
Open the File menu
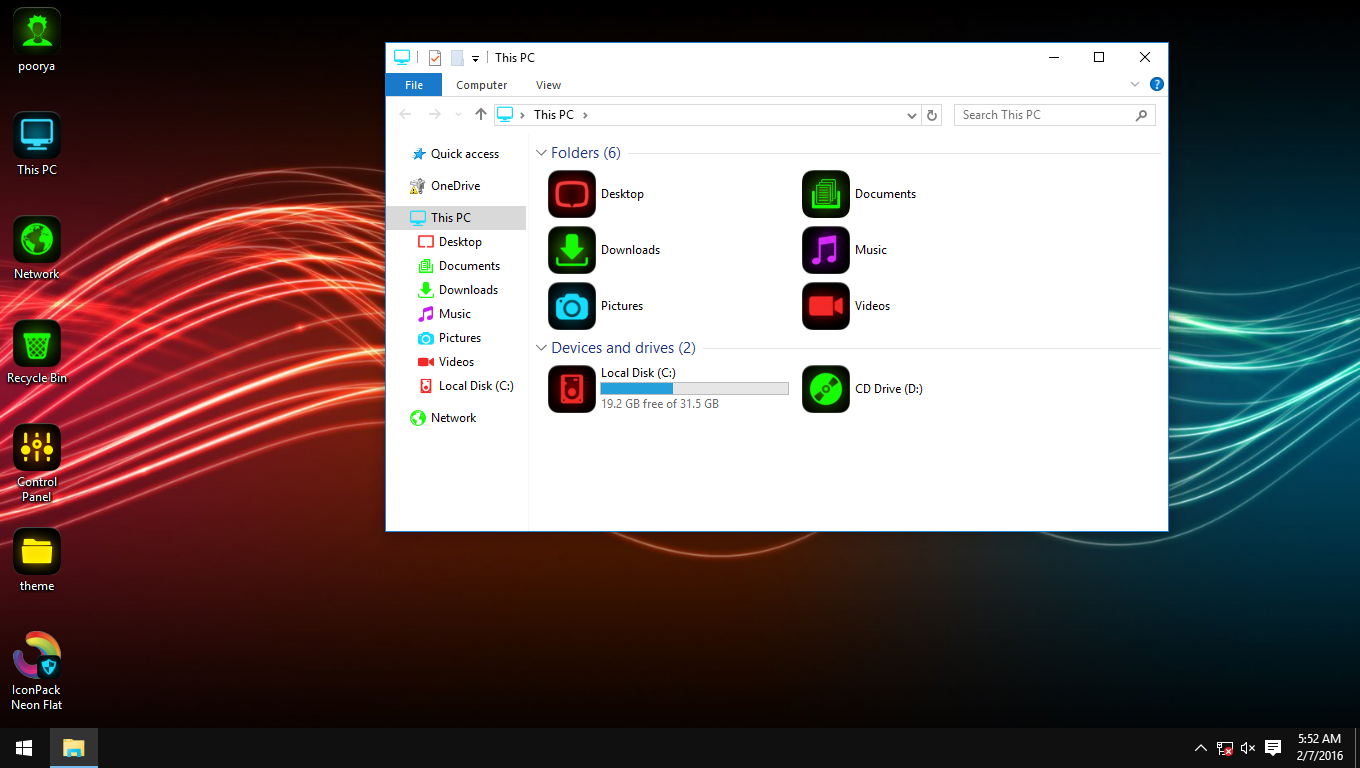(413, 85)
